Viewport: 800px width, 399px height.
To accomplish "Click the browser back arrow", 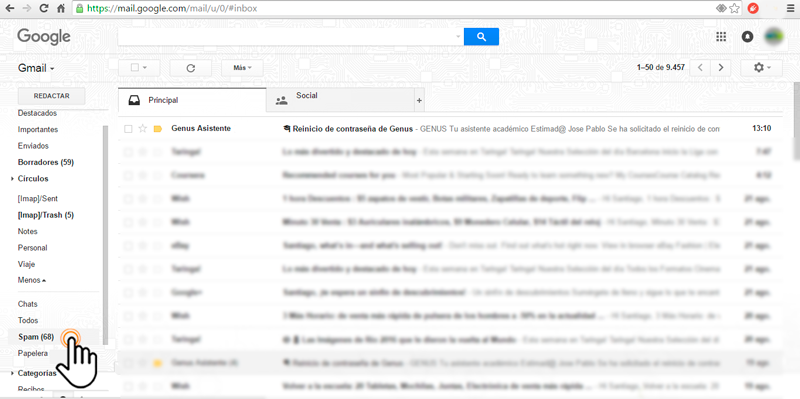I will coord(9,8).
